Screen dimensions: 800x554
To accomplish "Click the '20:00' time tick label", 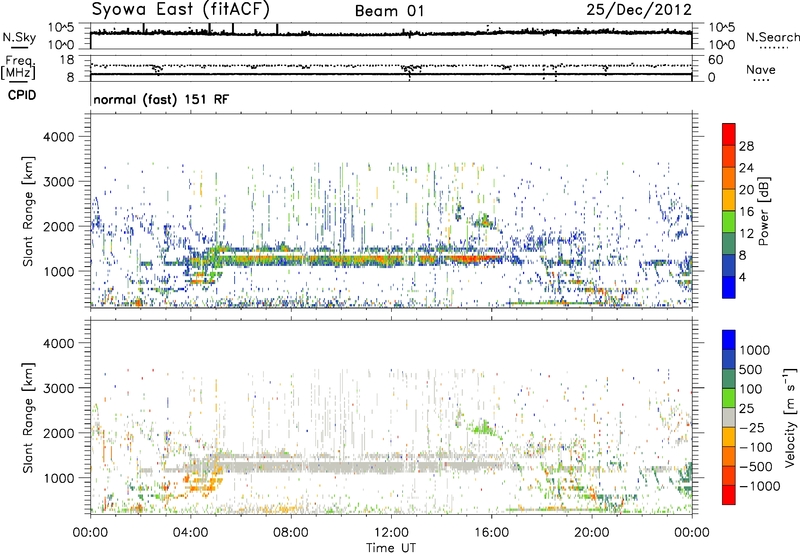I will (x=592, y=533).
